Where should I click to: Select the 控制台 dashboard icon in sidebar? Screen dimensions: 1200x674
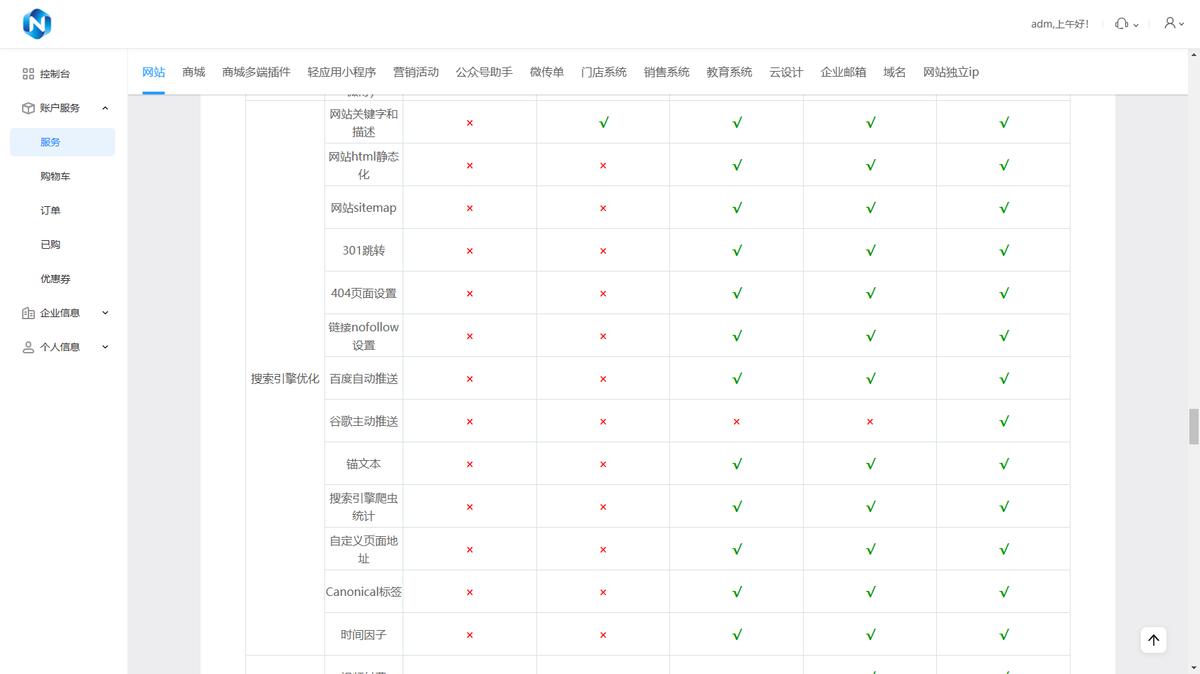[x=27, y=73]
